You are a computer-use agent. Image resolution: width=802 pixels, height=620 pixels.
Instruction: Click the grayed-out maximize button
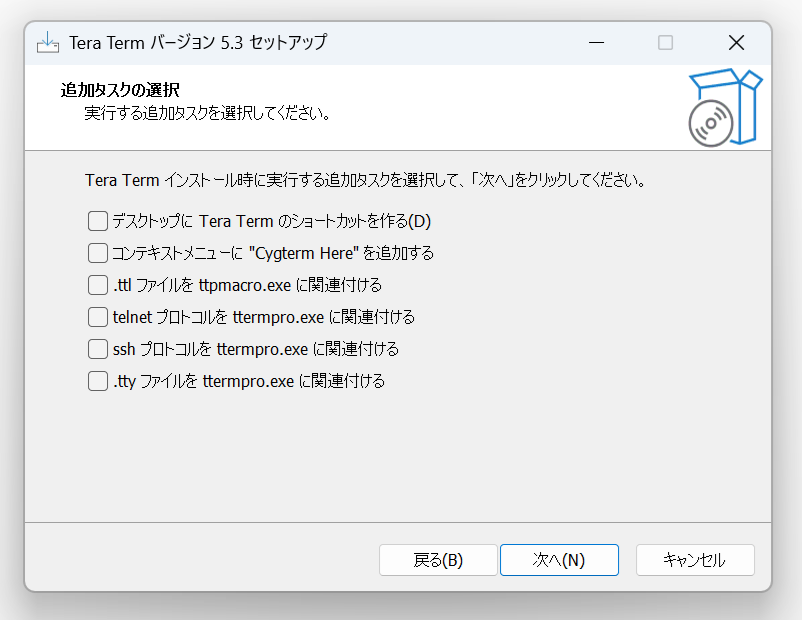[665, 42]
